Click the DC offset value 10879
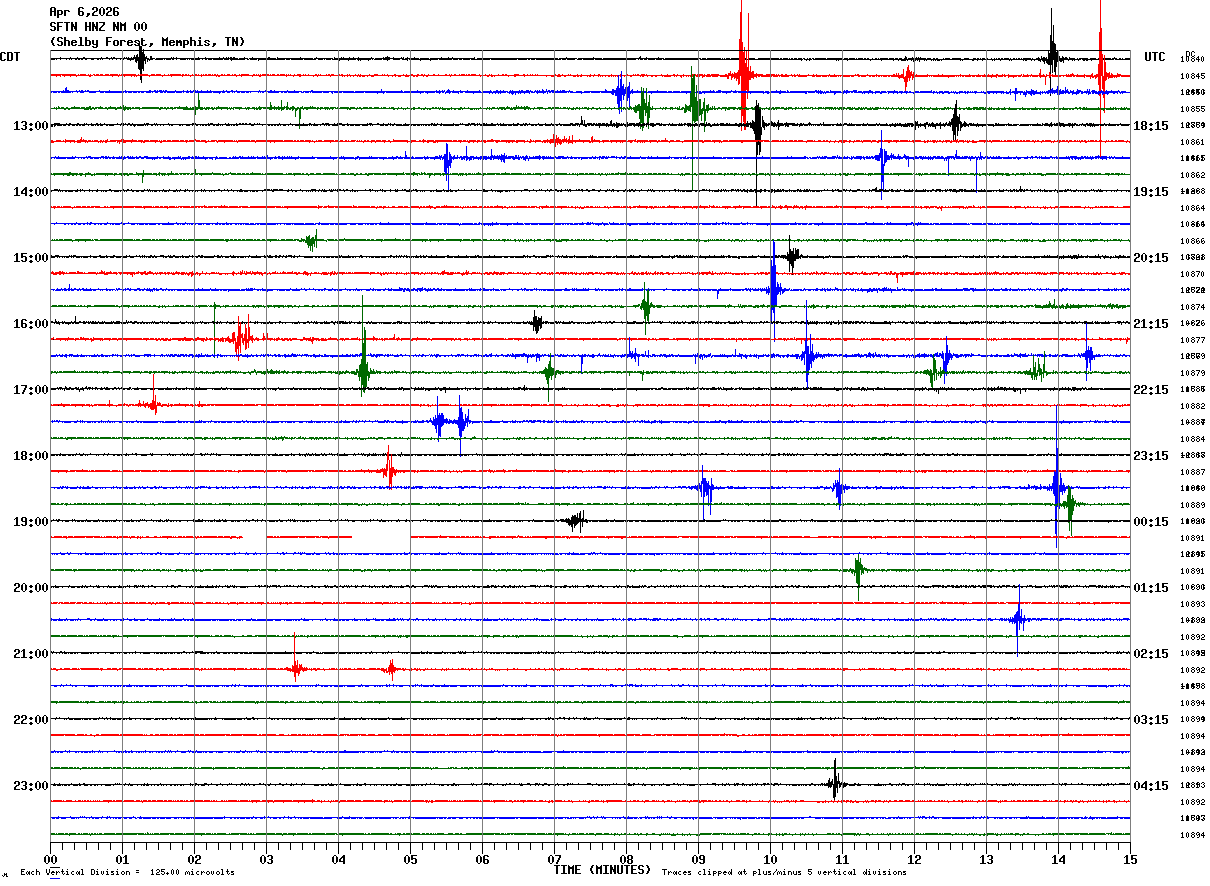 point(1192,373)
